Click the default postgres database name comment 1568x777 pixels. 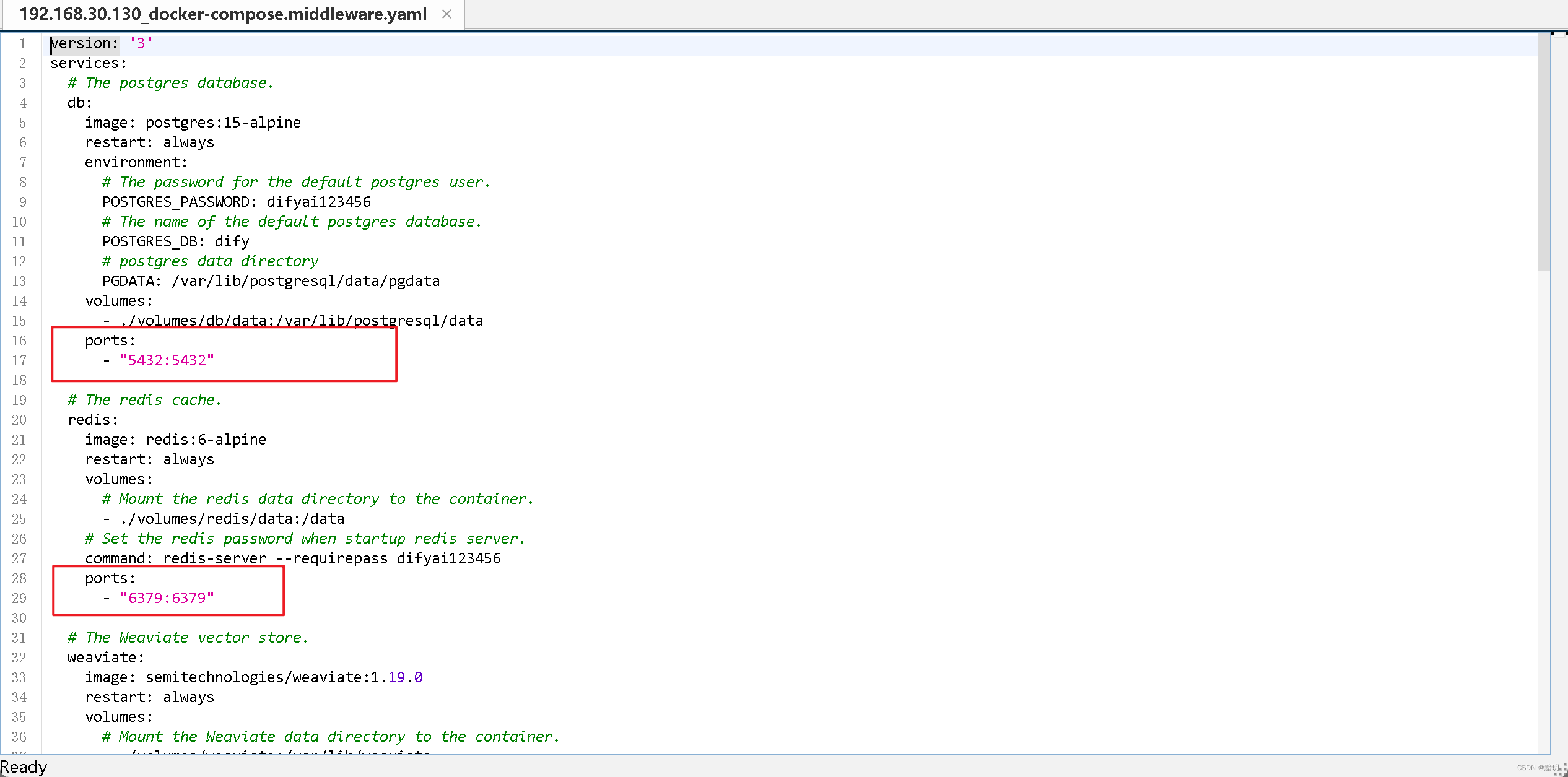click(292, 222)
